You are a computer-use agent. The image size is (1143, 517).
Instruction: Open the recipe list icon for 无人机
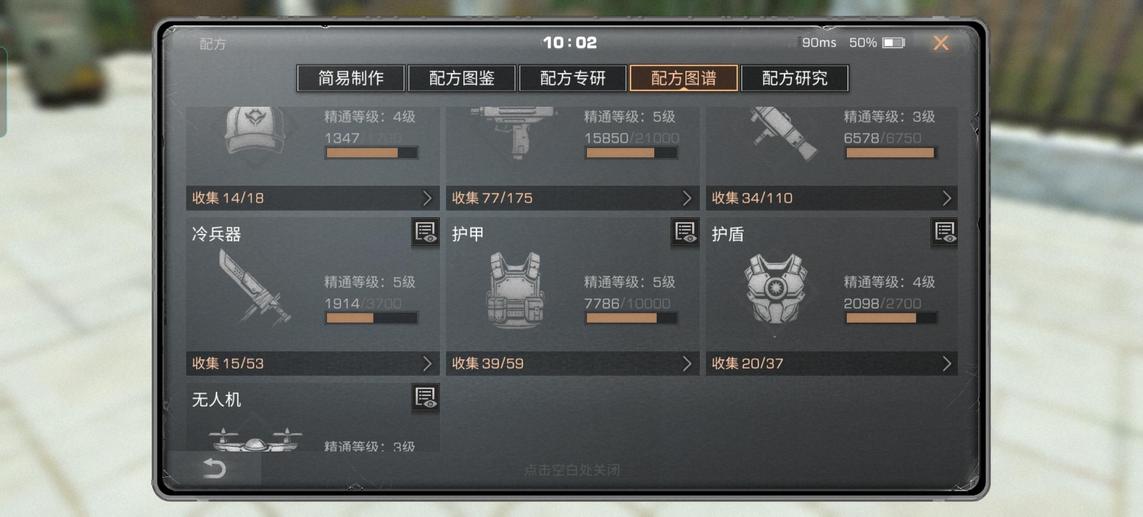pyautogui.click(x=425, y=398)
